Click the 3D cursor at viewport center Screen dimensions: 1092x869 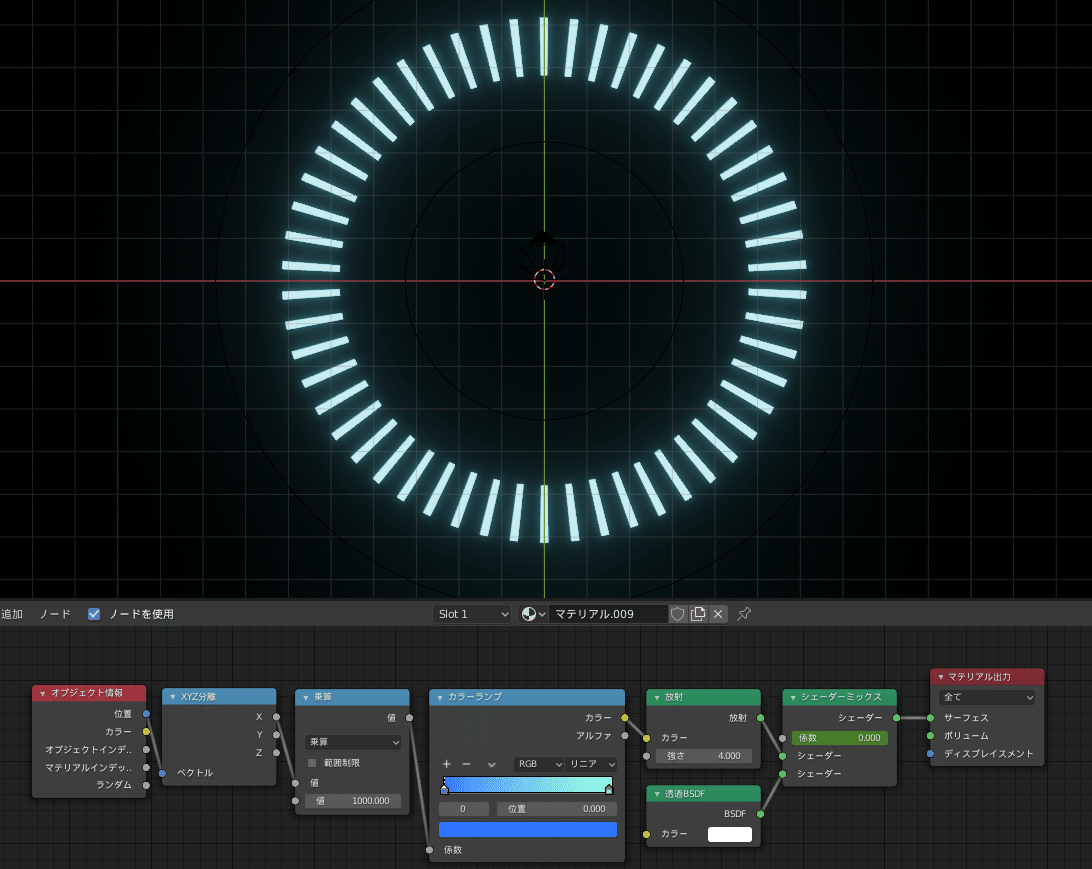pos(544,280)
